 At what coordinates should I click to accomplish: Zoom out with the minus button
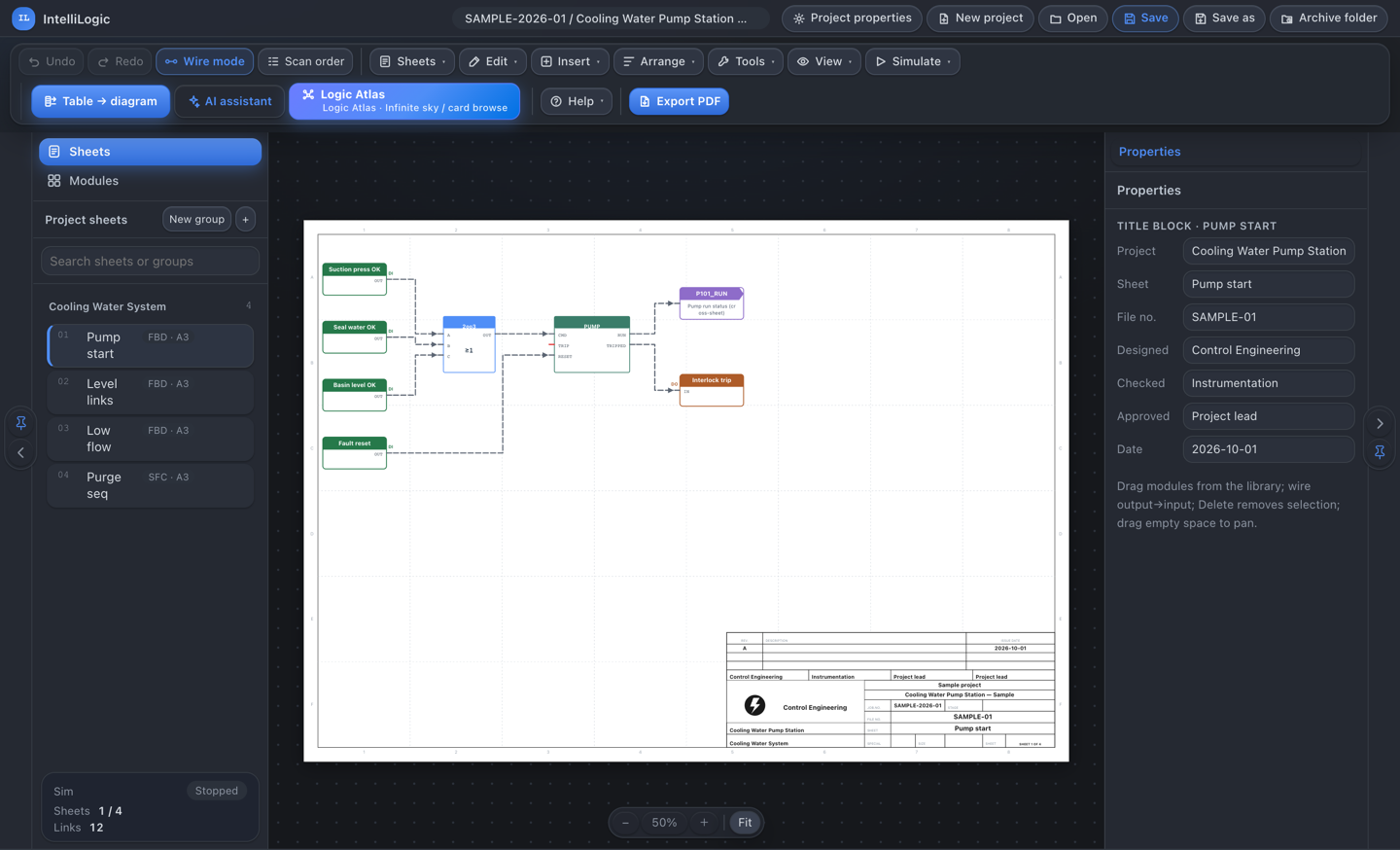coord(625,823)
